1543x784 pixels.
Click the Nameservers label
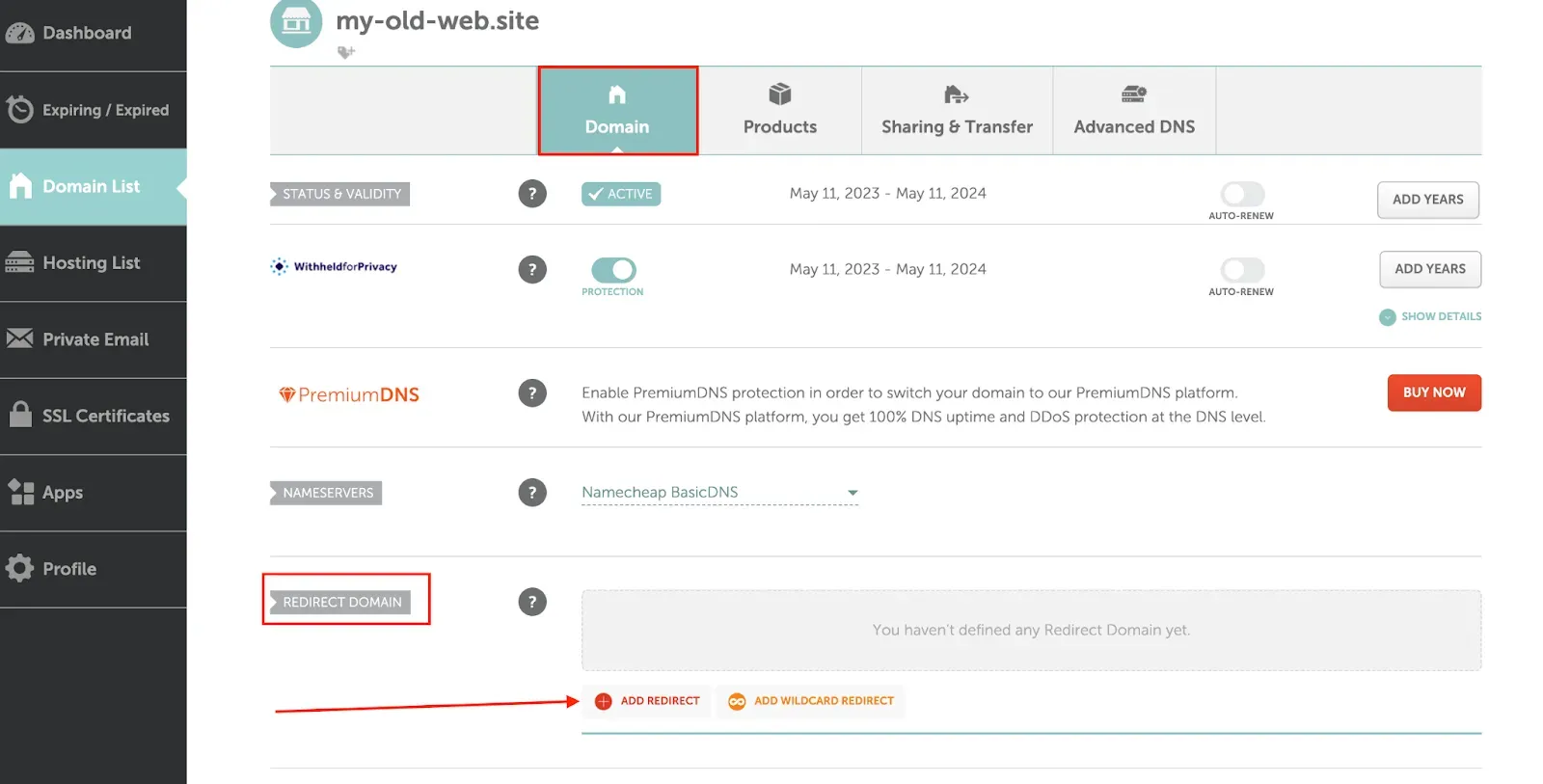(x=326, y=493)
